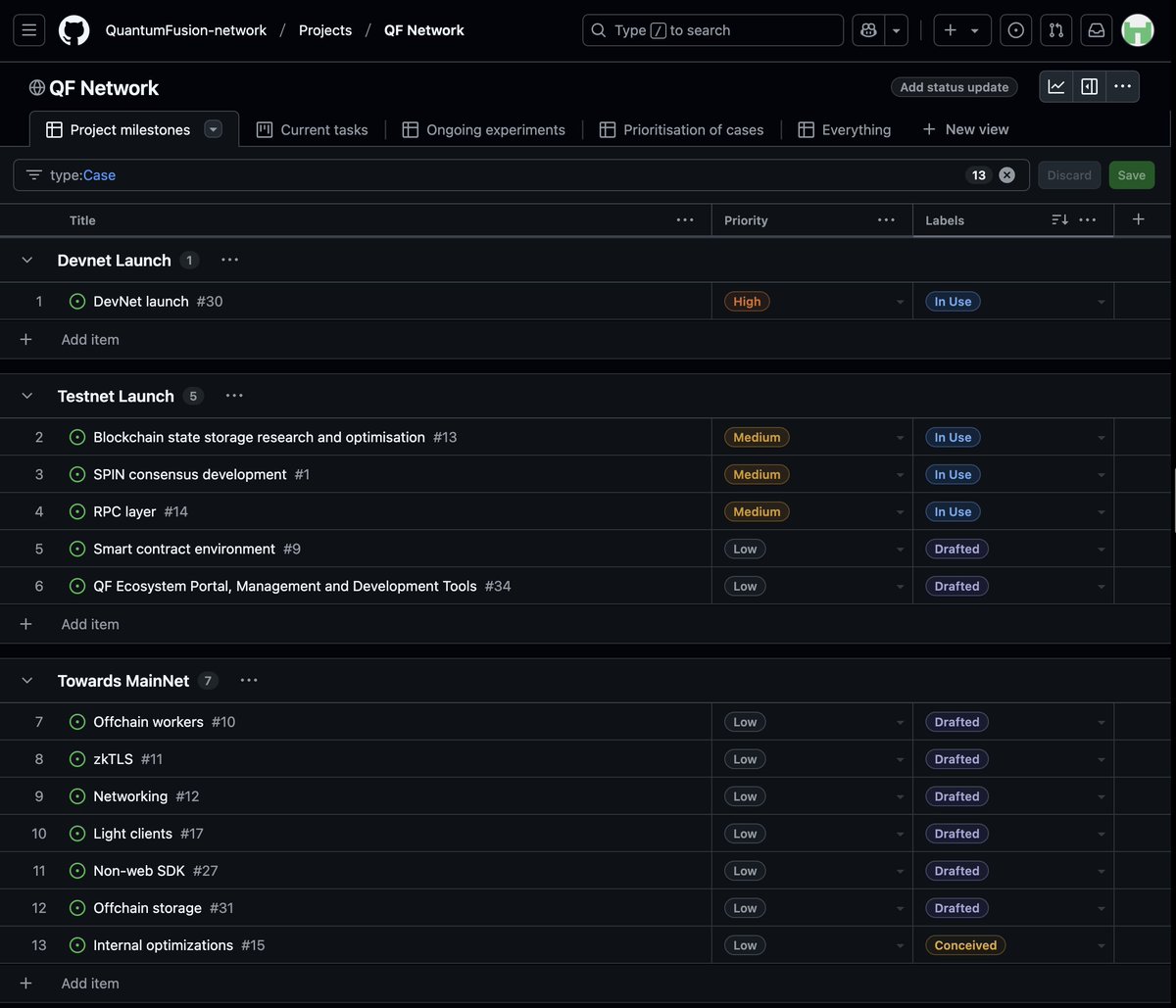The height and width of the screenshot is (1008, 1176).
Task: Click the Conceived label badge
Action: click(965, 945)
